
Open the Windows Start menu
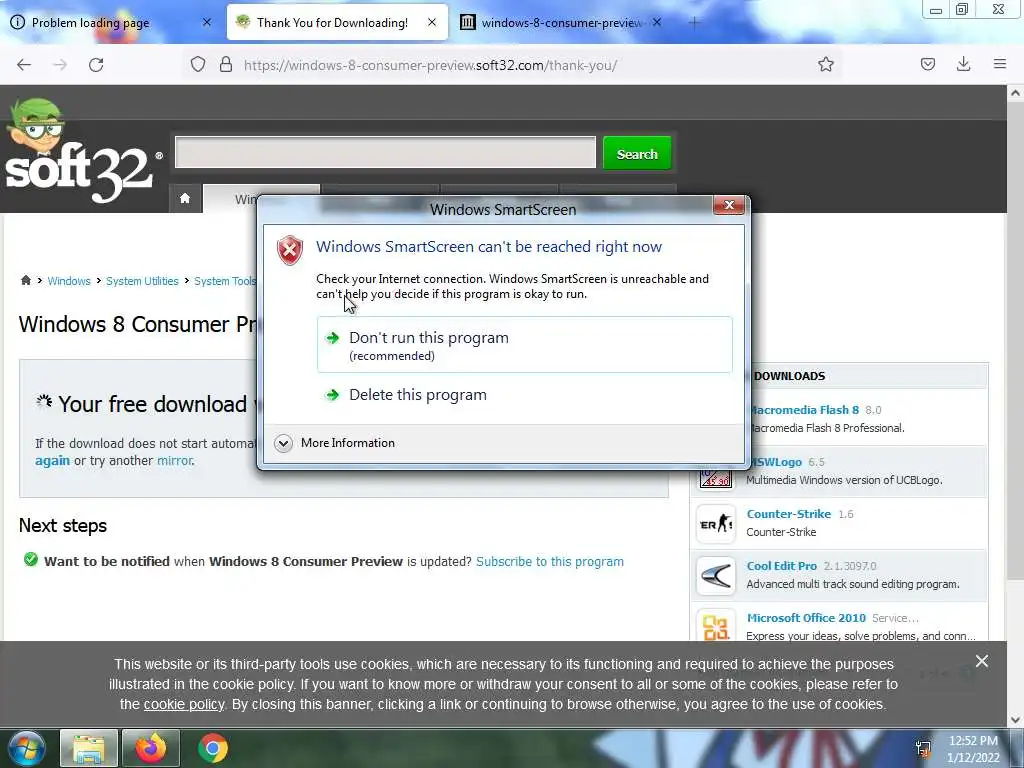coord(26,748)
